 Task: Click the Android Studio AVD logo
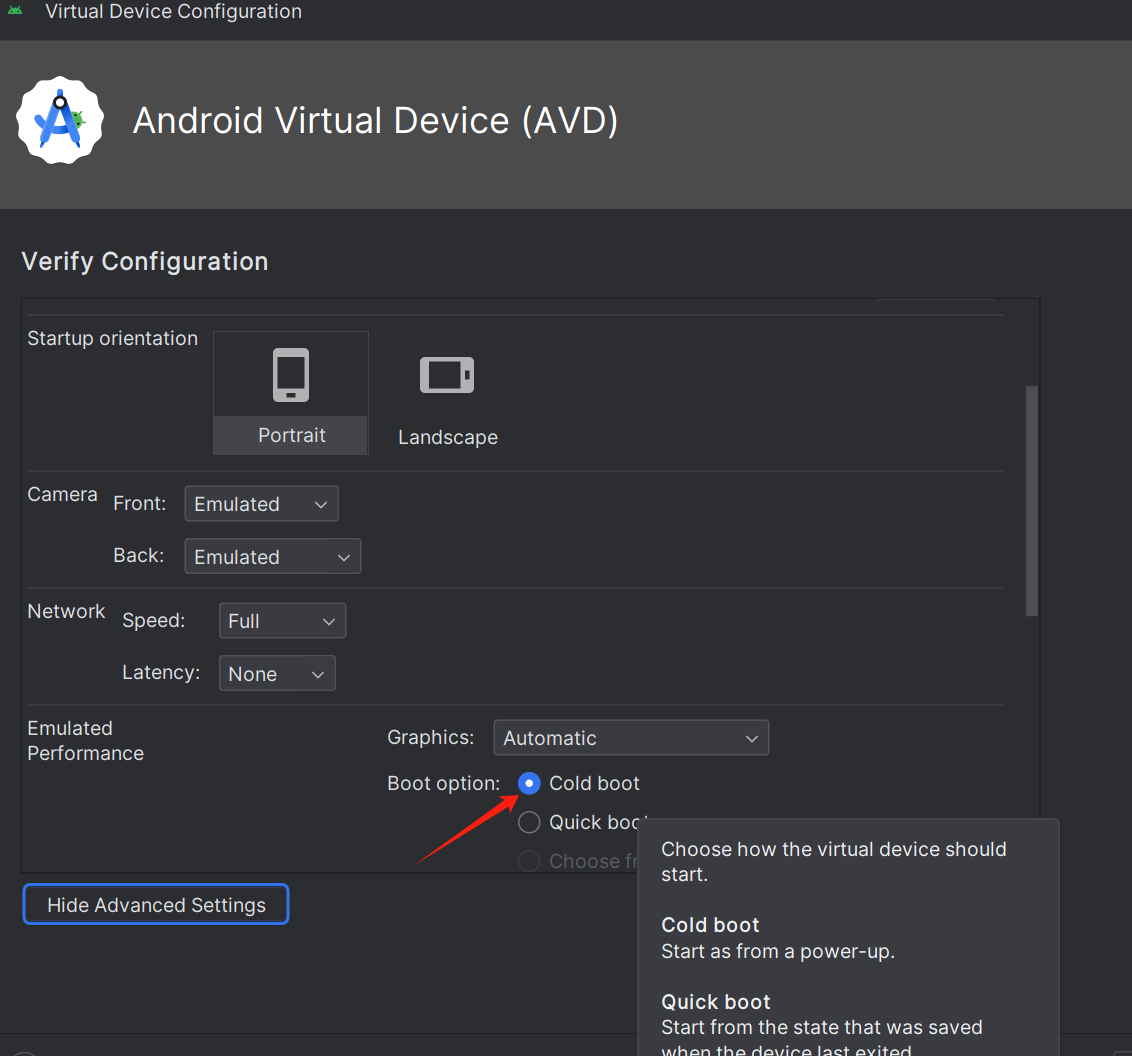pyautogui.click(x=60, y=122)
